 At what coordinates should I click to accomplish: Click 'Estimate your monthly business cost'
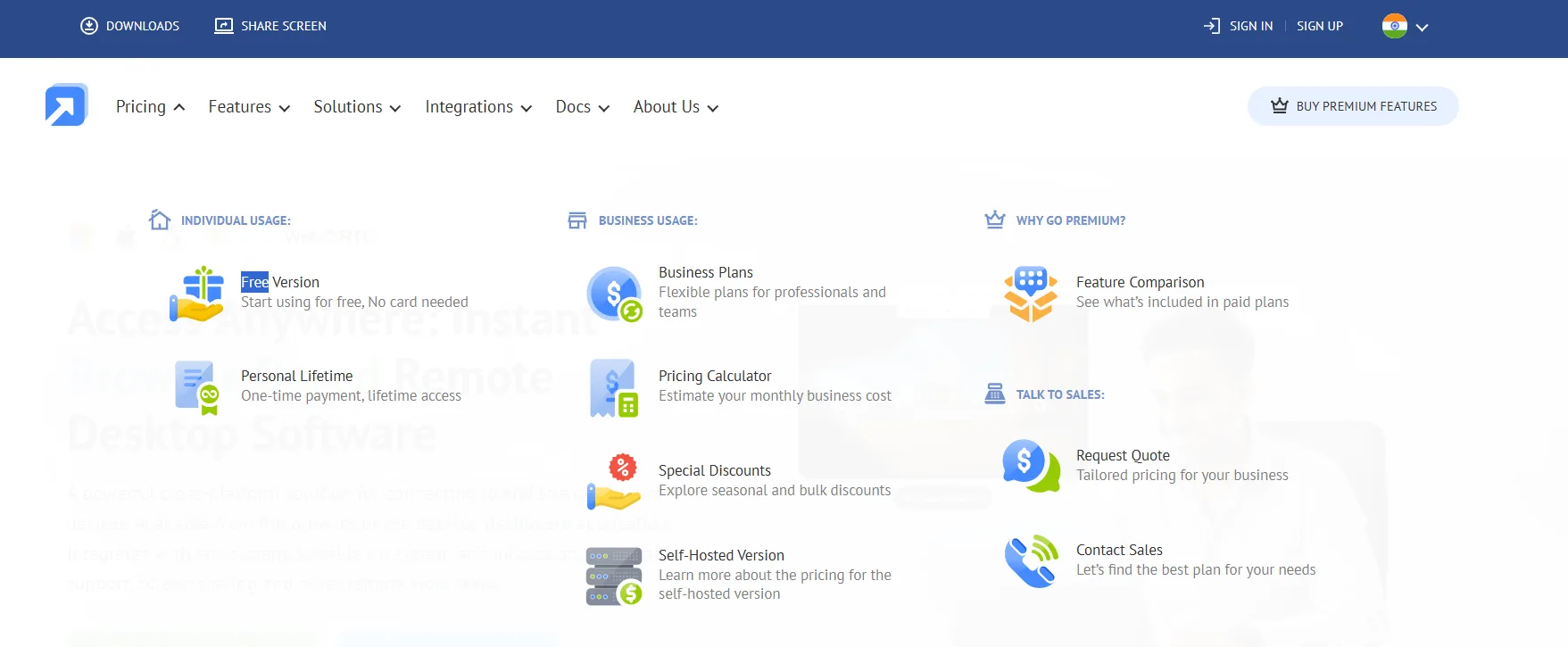[775, 395]
